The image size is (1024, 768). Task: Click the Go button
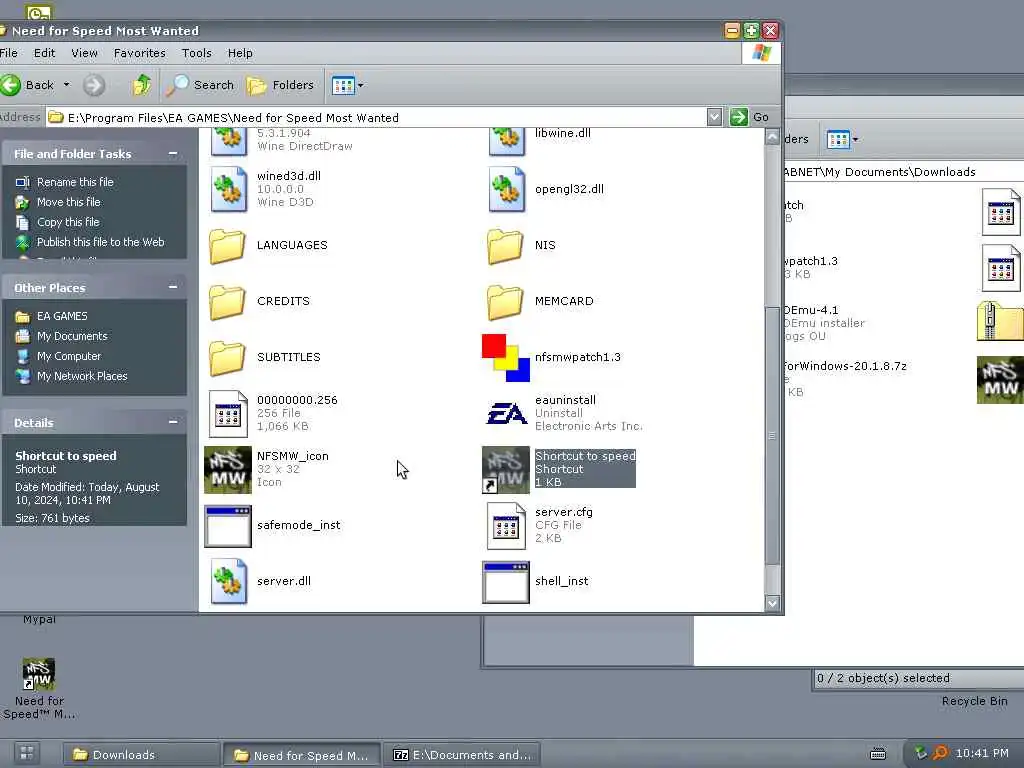(750, 118)
